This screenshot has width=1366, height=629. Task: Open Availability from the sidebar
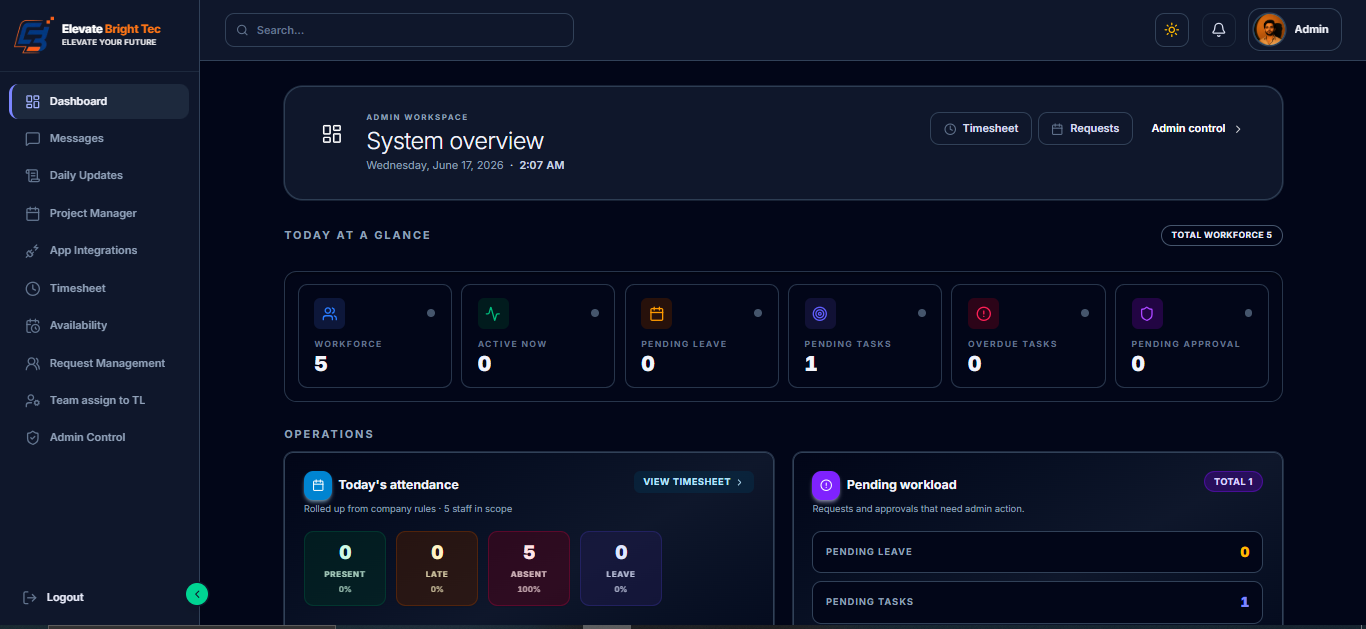pyautogui.click(x=99, y=326)
